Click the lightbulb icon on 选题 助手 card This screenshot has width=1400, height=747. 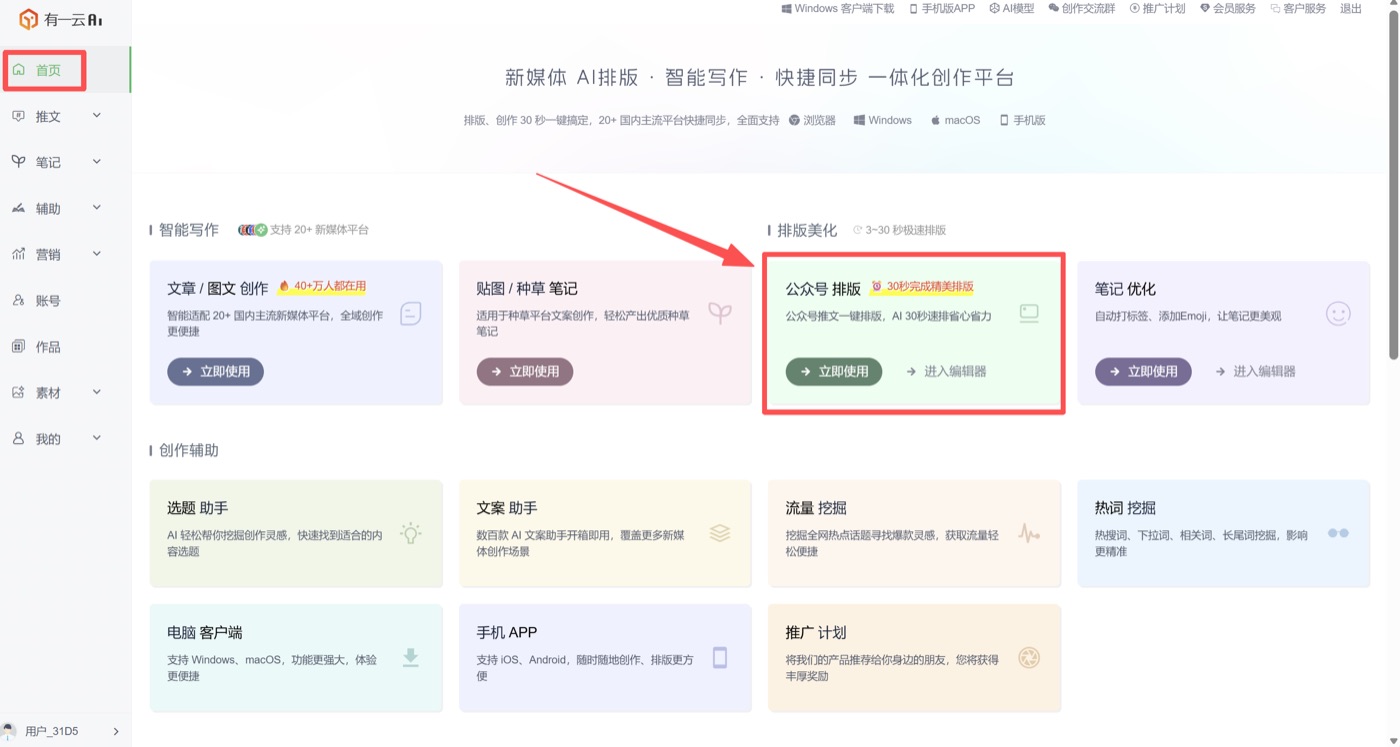[410, 533]
